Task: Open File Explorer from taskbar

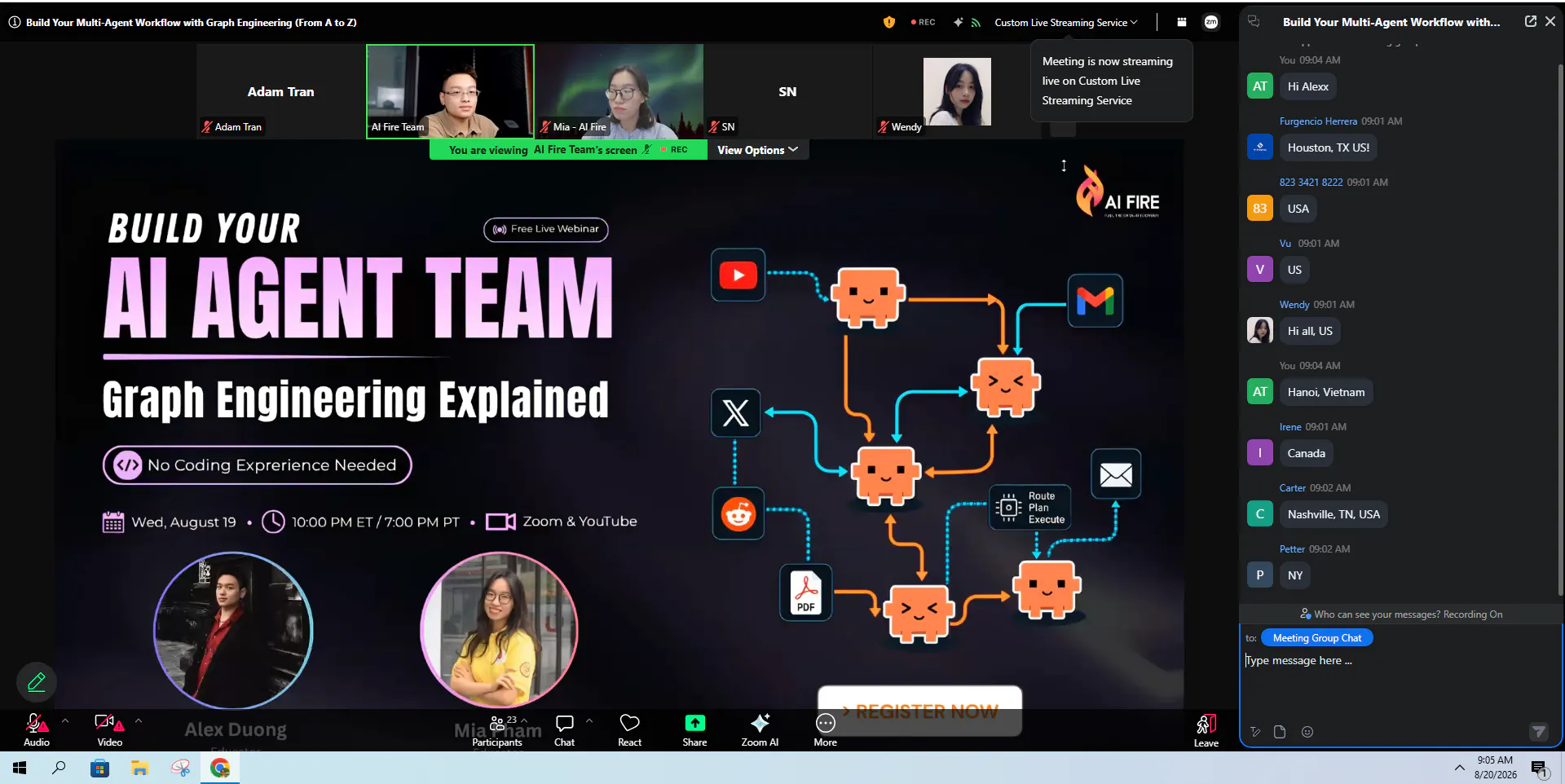Action: click(x=139, y=768)
